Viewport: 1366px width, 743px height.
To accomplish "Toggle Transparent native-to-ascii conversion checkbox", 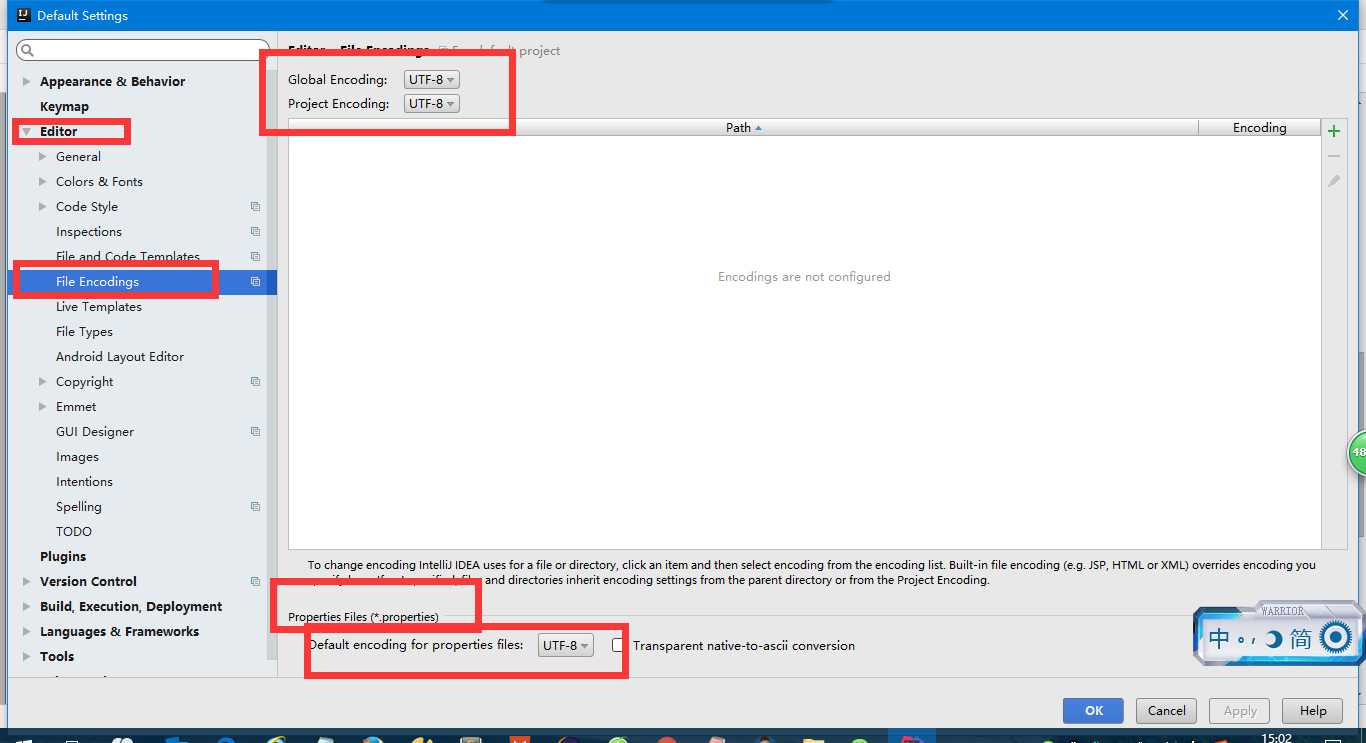I will 618,646.
